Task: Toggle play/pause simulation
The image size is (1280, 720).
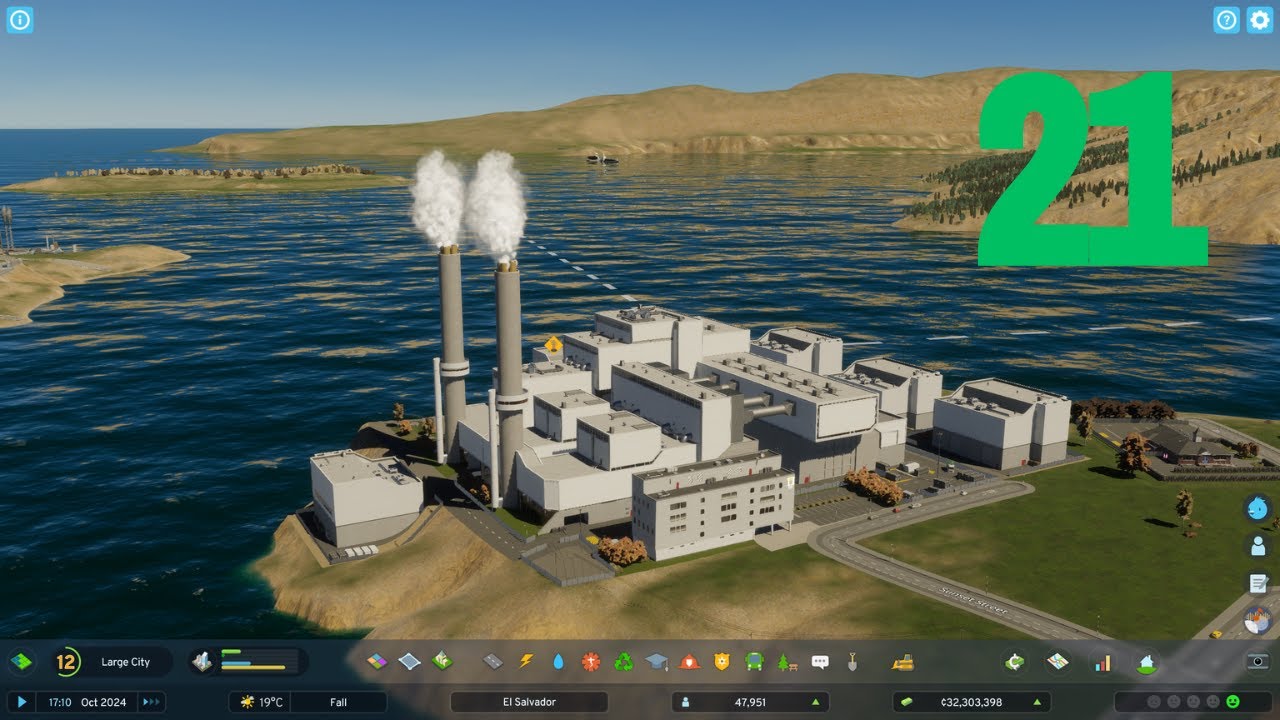Action: pyautogui.click(x=21, y=702)
